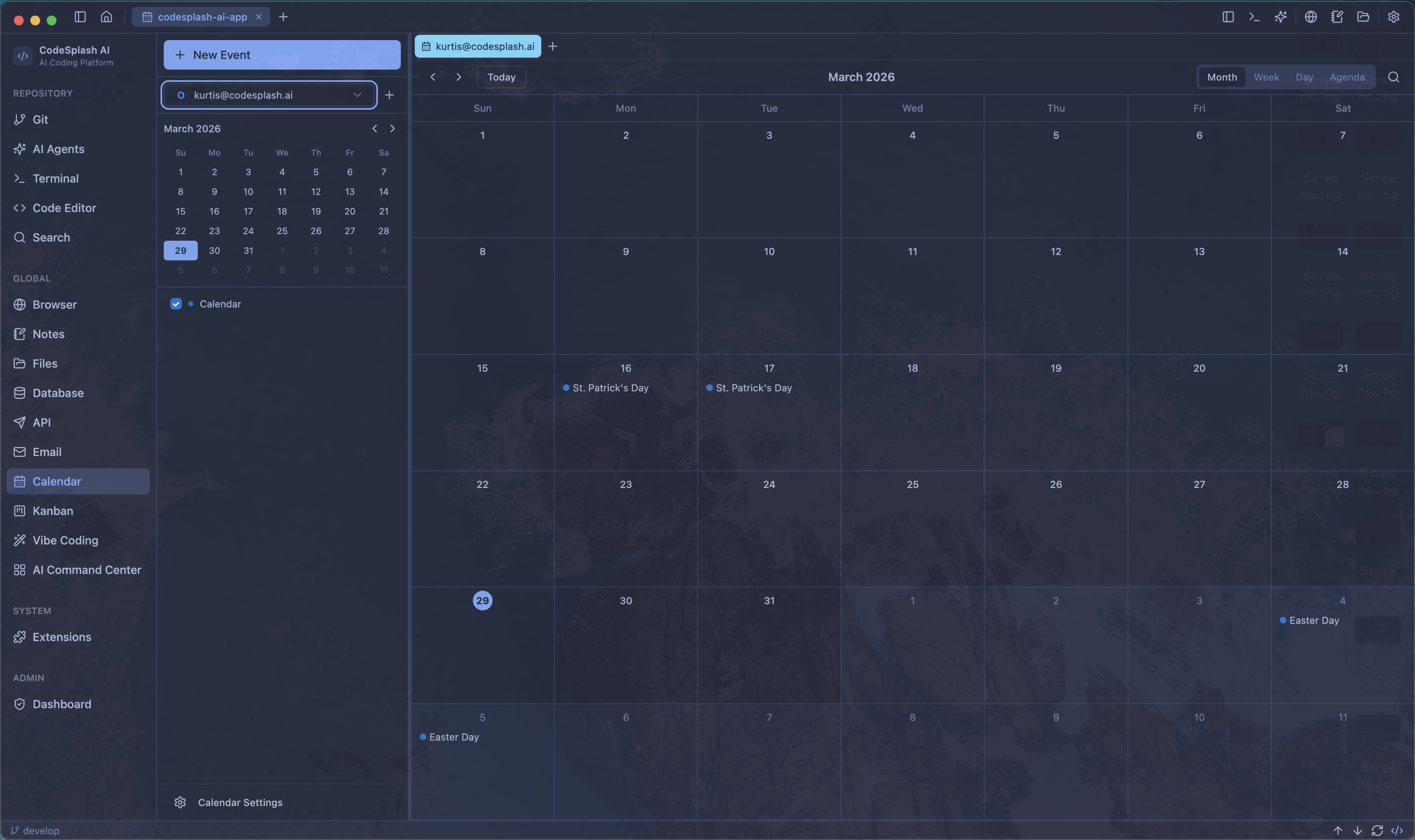Click the sync icon in the status bar
Screen dimensions: 1415x840
pos(1378,830)
